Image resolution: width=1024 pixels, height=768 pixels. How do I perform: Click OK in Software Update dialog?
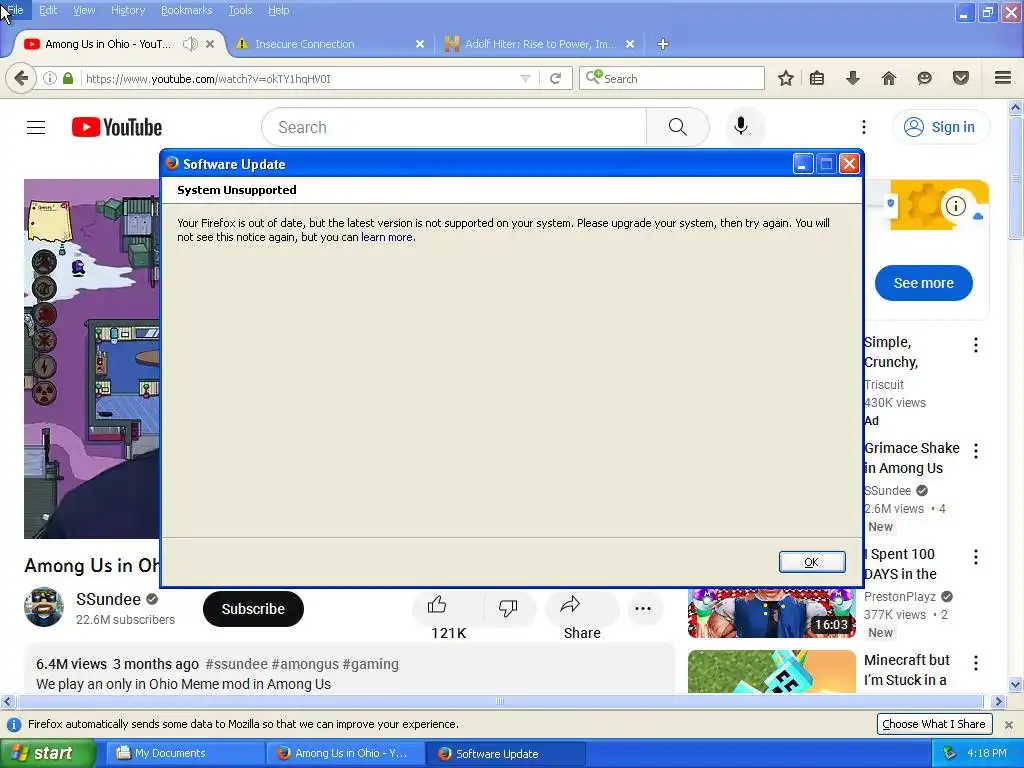pyautogui.click(x=812, y=562)
